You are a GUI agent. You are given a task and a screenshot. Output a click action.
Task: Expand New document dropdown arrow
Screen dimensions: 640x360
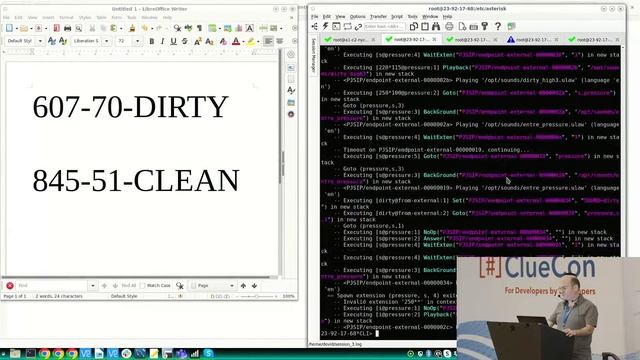click(16, 28)
